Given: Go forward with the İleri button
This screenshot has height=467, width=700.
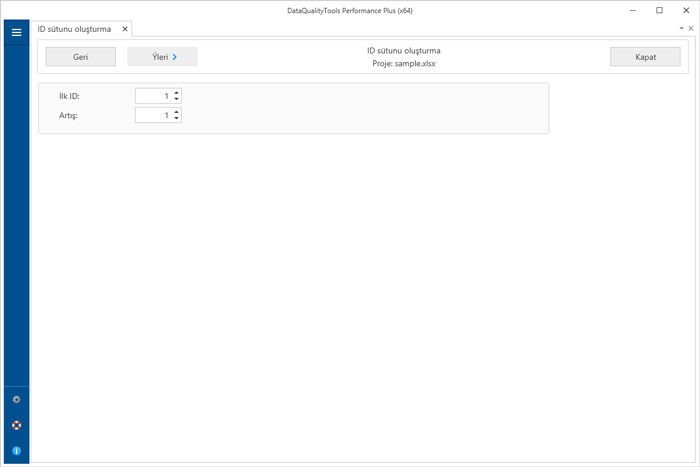Looking at the screenshot, I should point(162,57).
